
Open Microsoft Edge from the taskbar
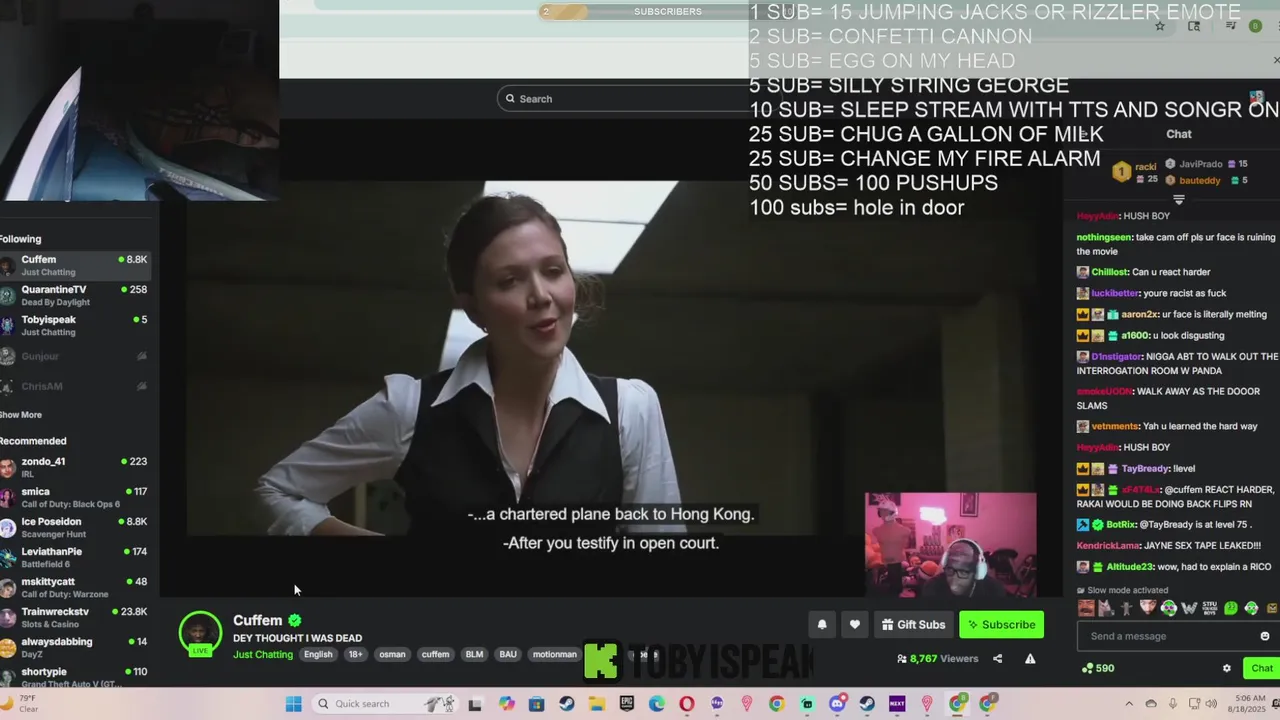(657, 704)
